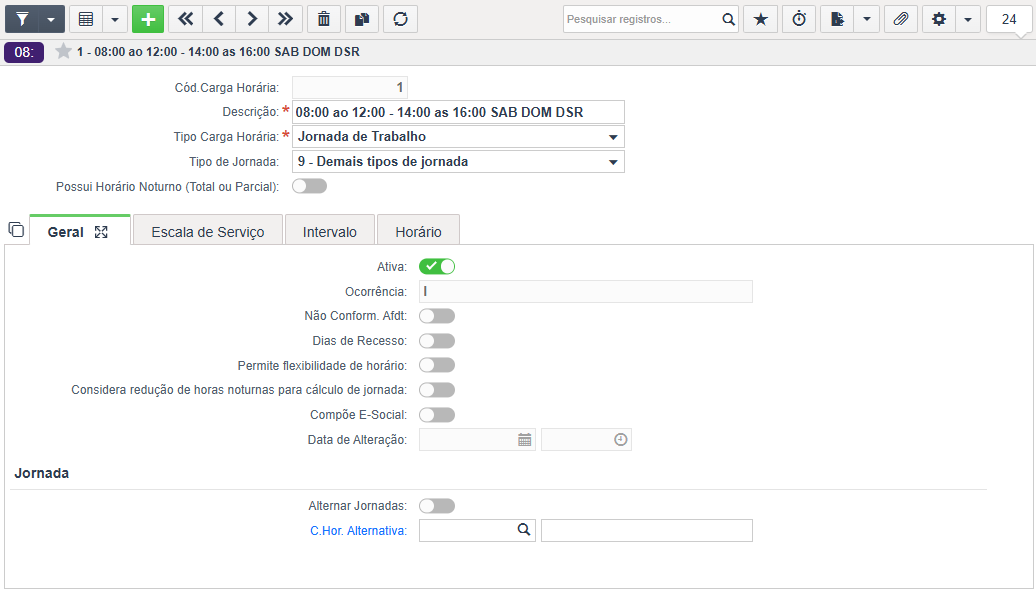The width and height of the screenshot is (1036, 591).
Task: Click C.Hor. Alternativa description field
Action: click(x=647, y=531)
